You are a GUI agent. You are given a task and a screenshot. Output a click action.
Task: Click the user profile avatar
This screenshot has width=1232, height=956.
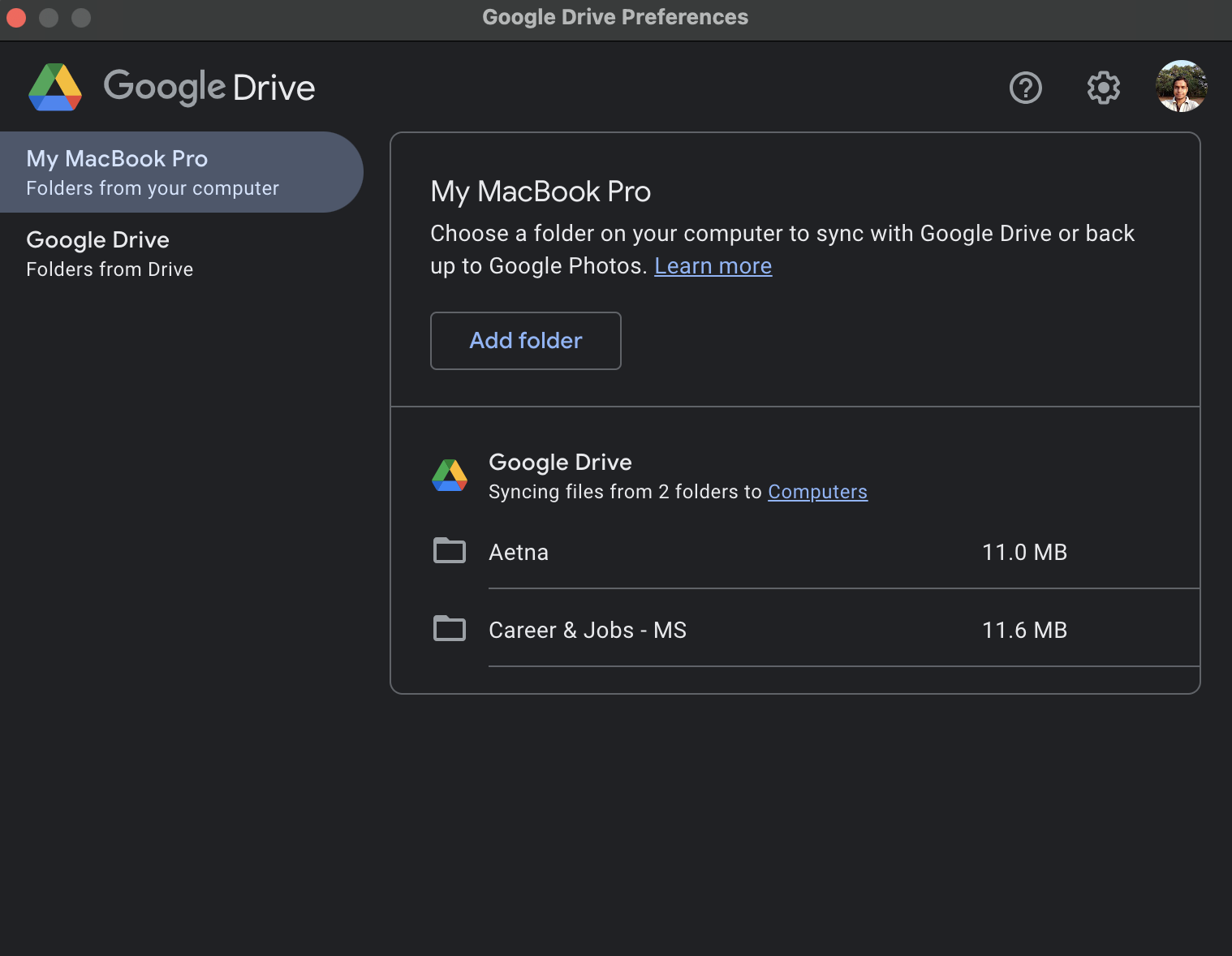(x=1181, y=86)
